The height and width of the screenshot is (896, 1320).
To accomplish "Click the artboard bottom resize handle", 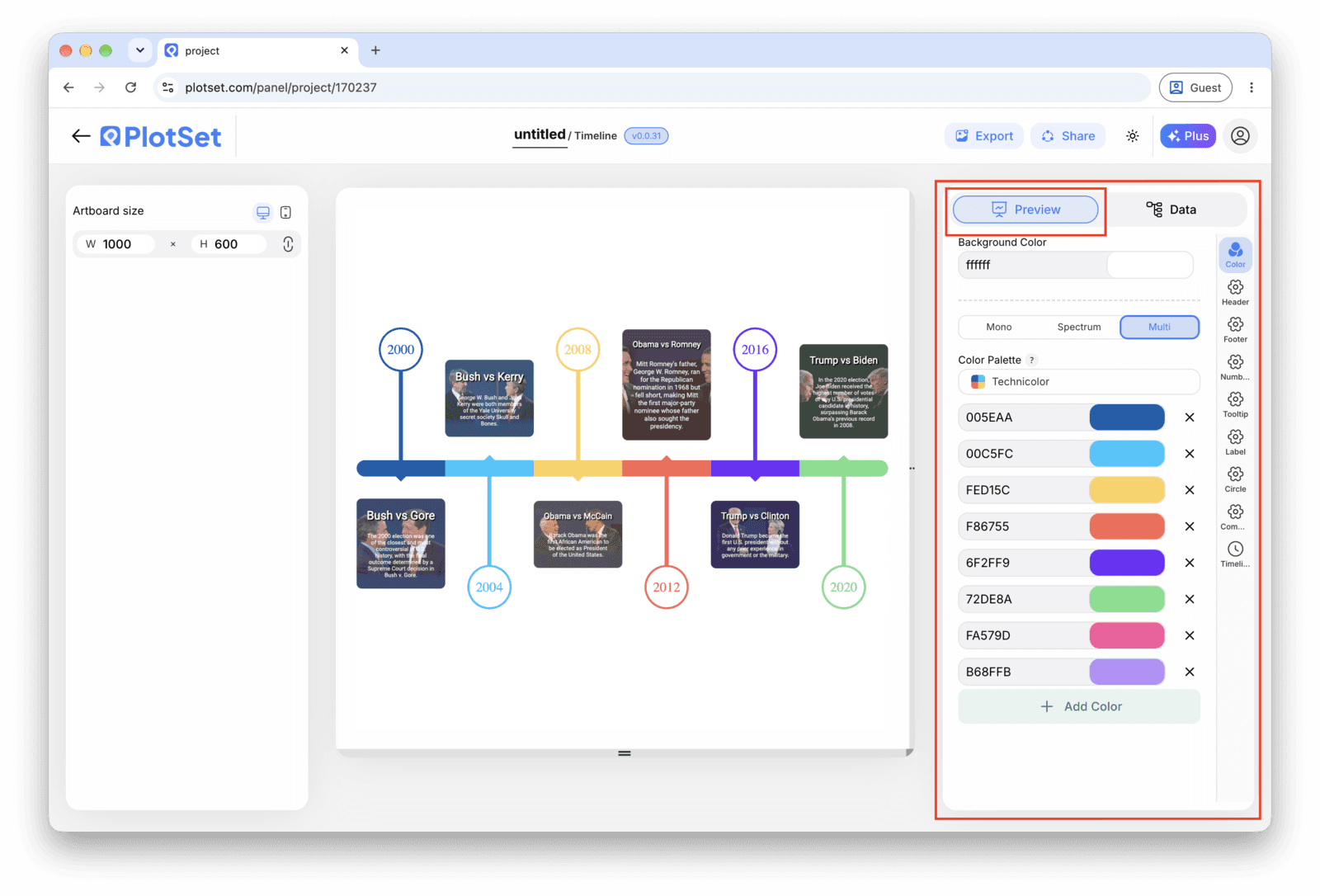I will (625, 753).
